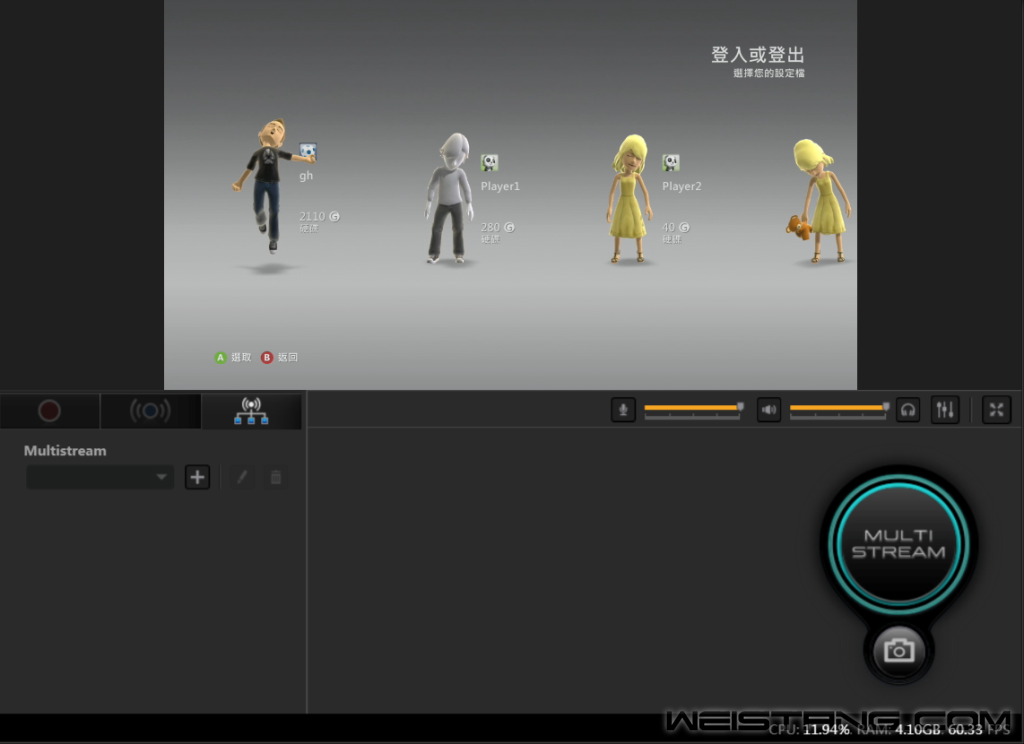
Task: Adjust the speaker volume slider
Action: pos(839,410)
